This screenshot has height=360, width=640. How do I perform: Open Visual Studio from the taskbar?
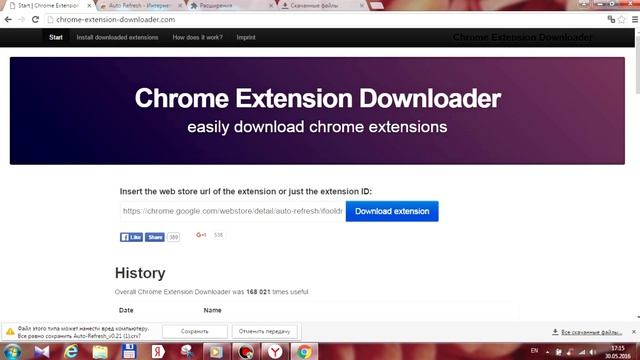click(42, 352)
